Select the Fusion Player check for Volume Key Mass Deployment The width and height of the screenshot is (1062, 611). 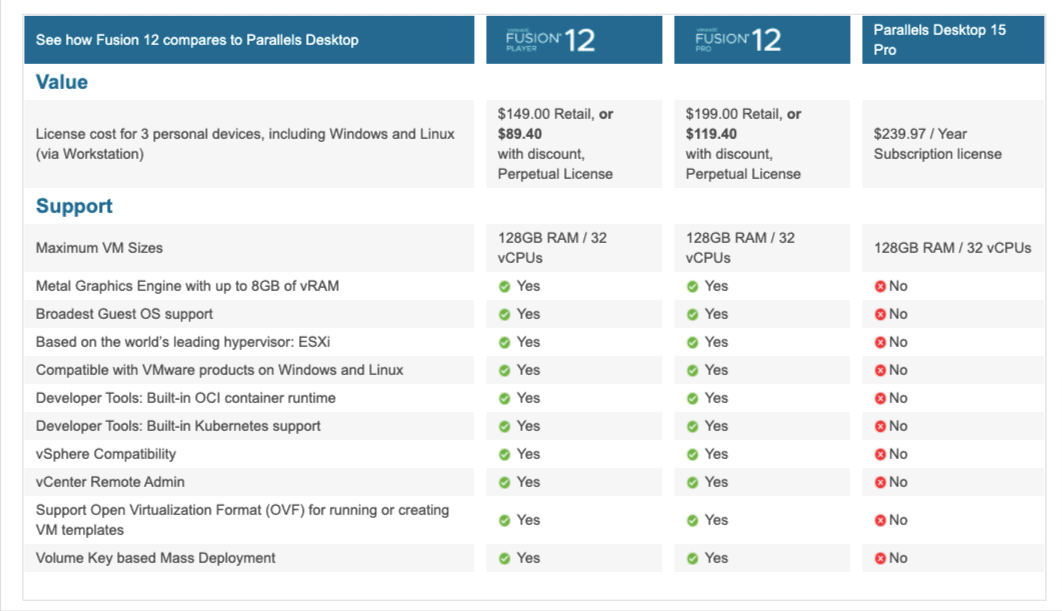505,559
